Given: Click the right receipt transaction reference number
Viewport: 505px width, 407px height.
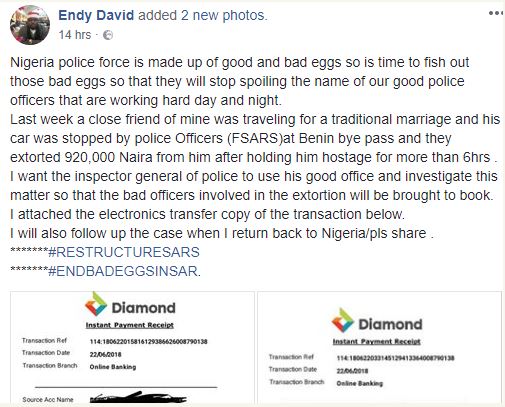Looking at the screenshot, I should pos(395,358).
